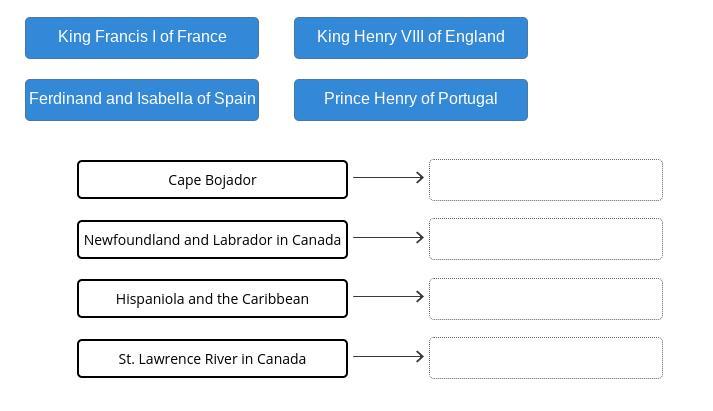
Task: Click the arrow next to Cape Bojador
Action: [388, 177]
